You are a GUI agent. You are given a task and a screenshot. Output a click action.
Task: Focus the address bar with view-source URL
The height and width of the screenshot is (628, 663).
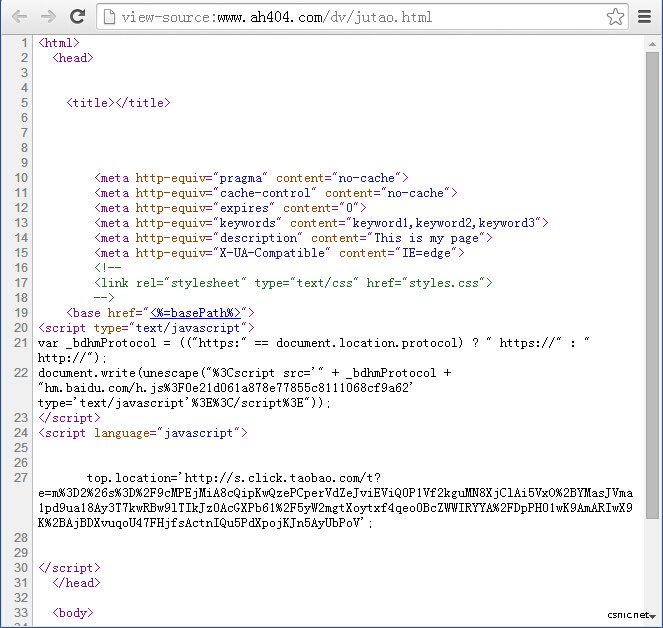point(350,17)
